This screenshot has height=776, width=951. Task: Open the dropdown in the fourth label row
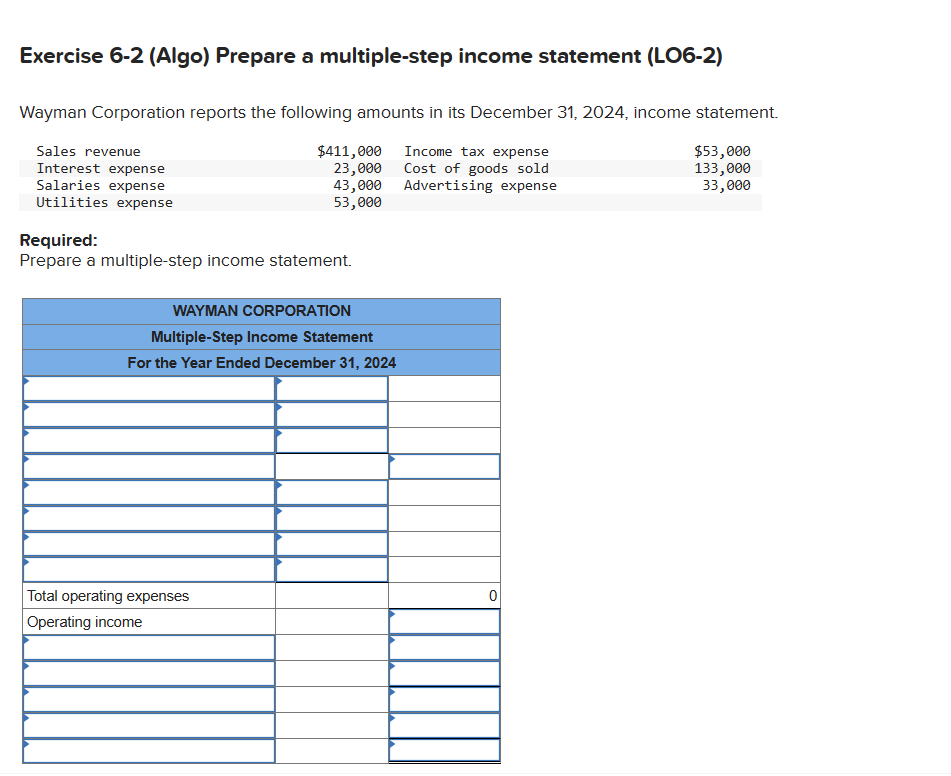tap(148, 465)
